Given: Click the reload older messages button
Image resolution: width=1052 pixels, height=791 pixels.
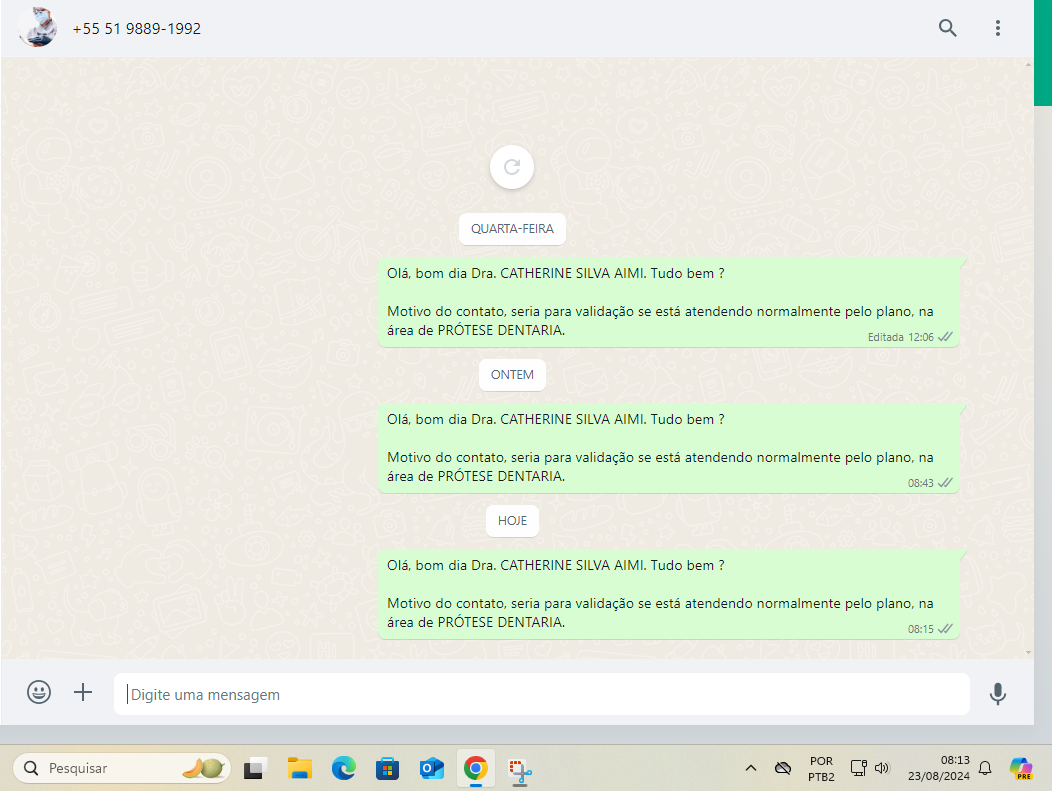Looking at the screenshot, I should (512, 167).
